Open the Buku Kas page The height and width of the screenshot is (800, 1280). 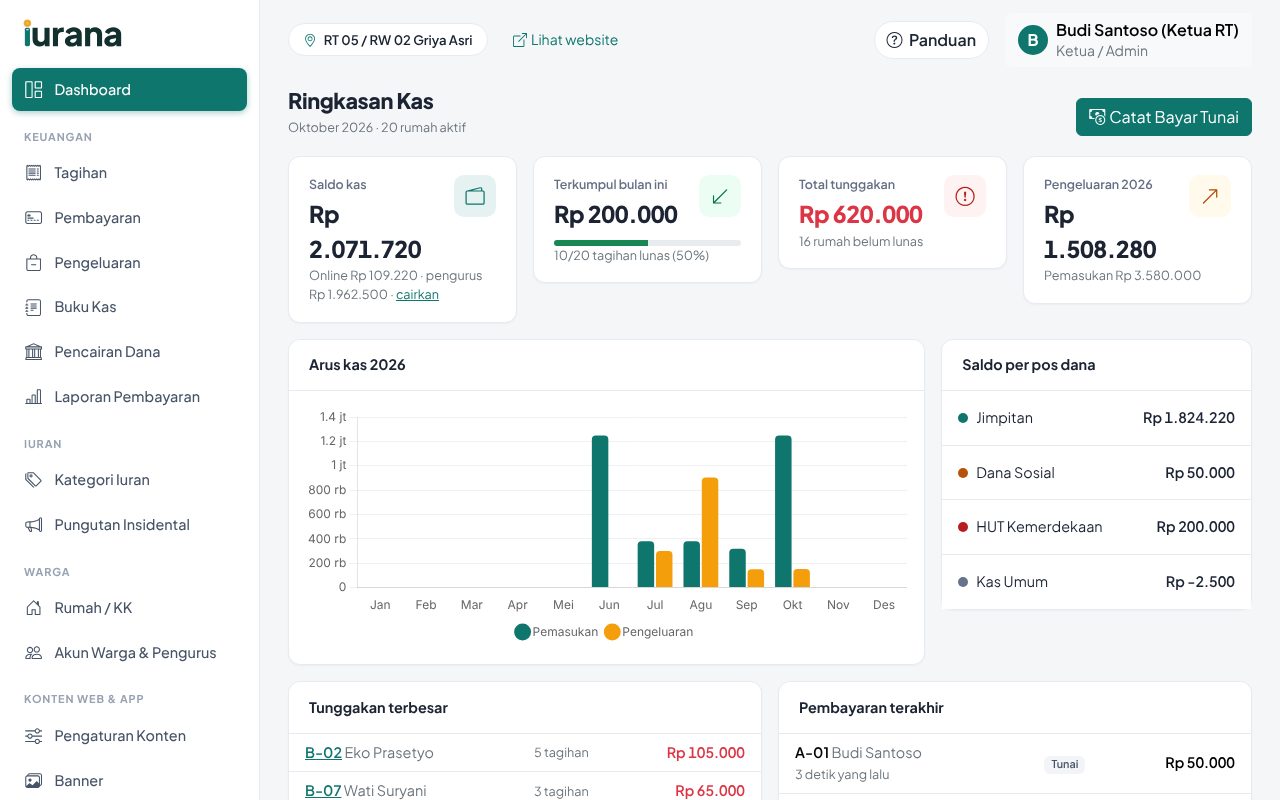point(129,307)
